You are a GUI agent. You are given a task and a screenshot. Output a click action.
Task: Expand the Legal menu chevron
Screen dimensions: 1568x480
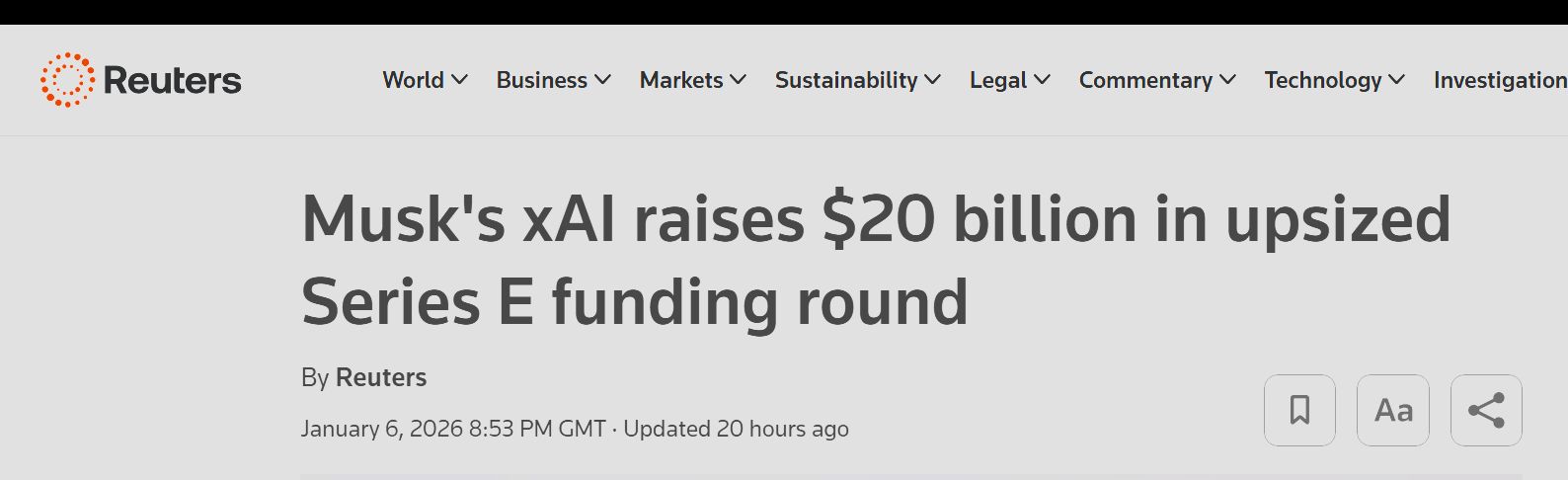(x=1042, y=80)
